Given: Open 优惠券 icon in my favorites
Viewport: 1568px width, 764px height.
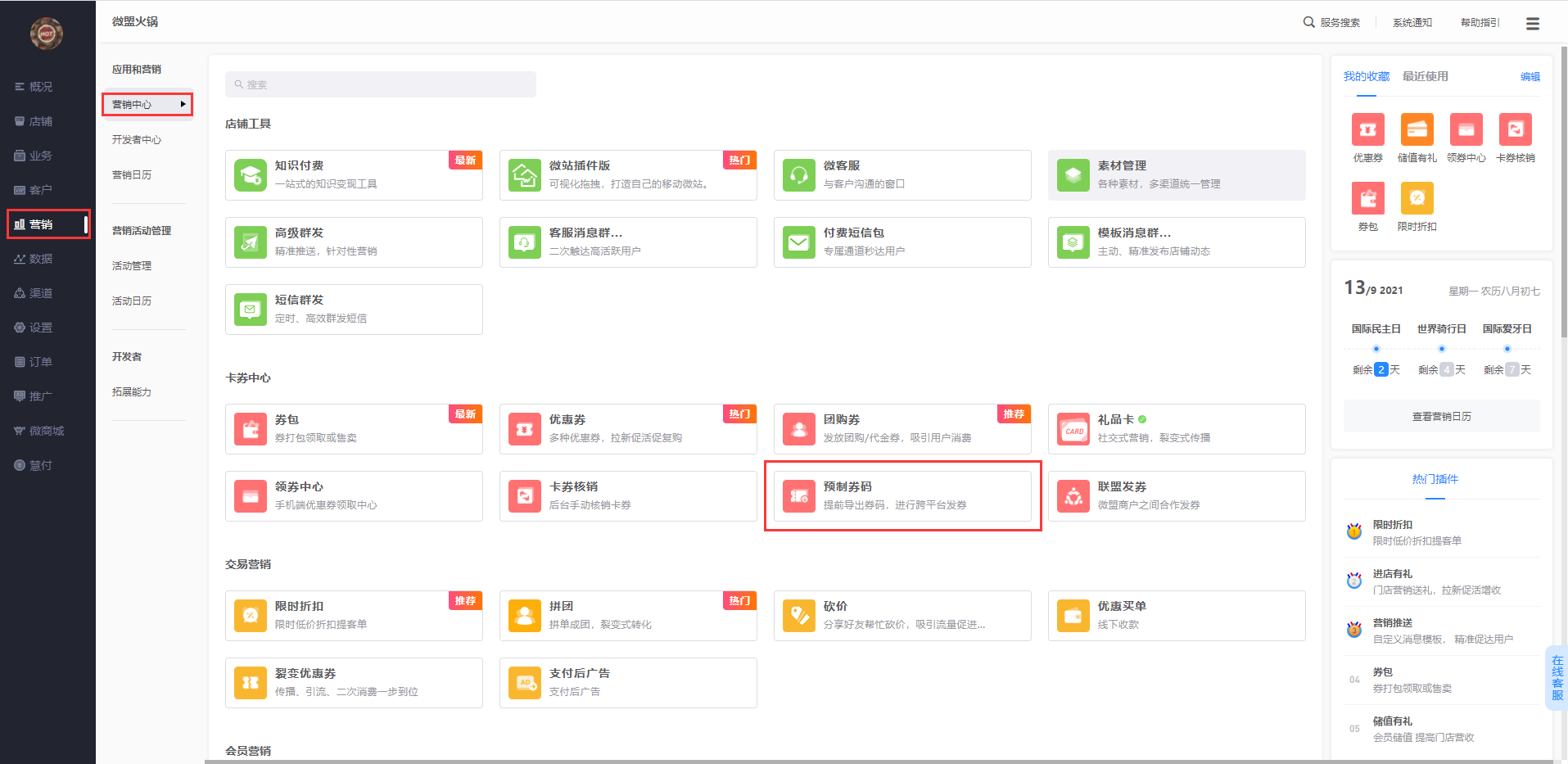Looking at the screenshot, I should (x=1367, y=129).
